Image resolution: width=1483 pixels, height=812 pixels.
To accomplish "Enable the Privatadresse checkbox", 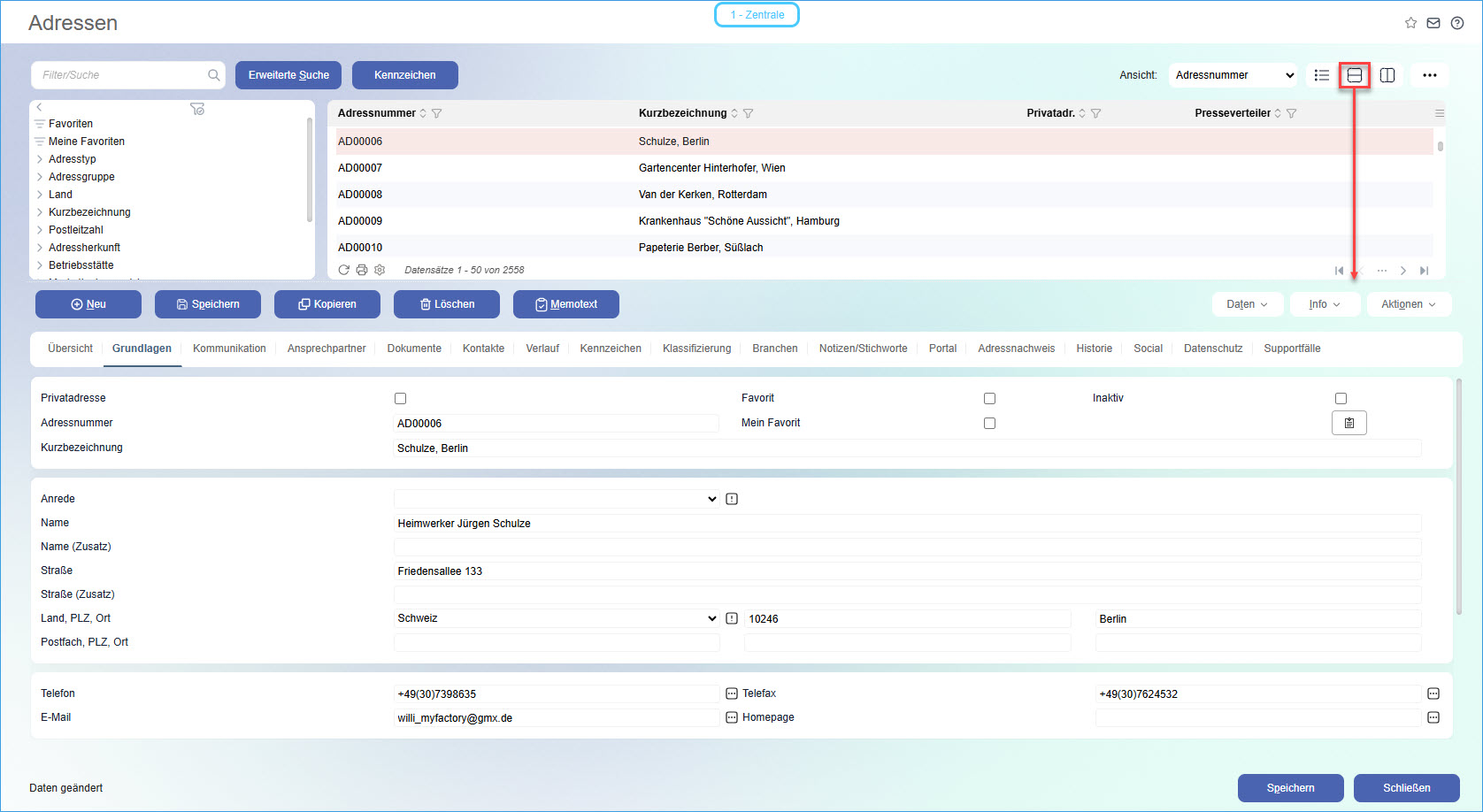I will point(400,399).
